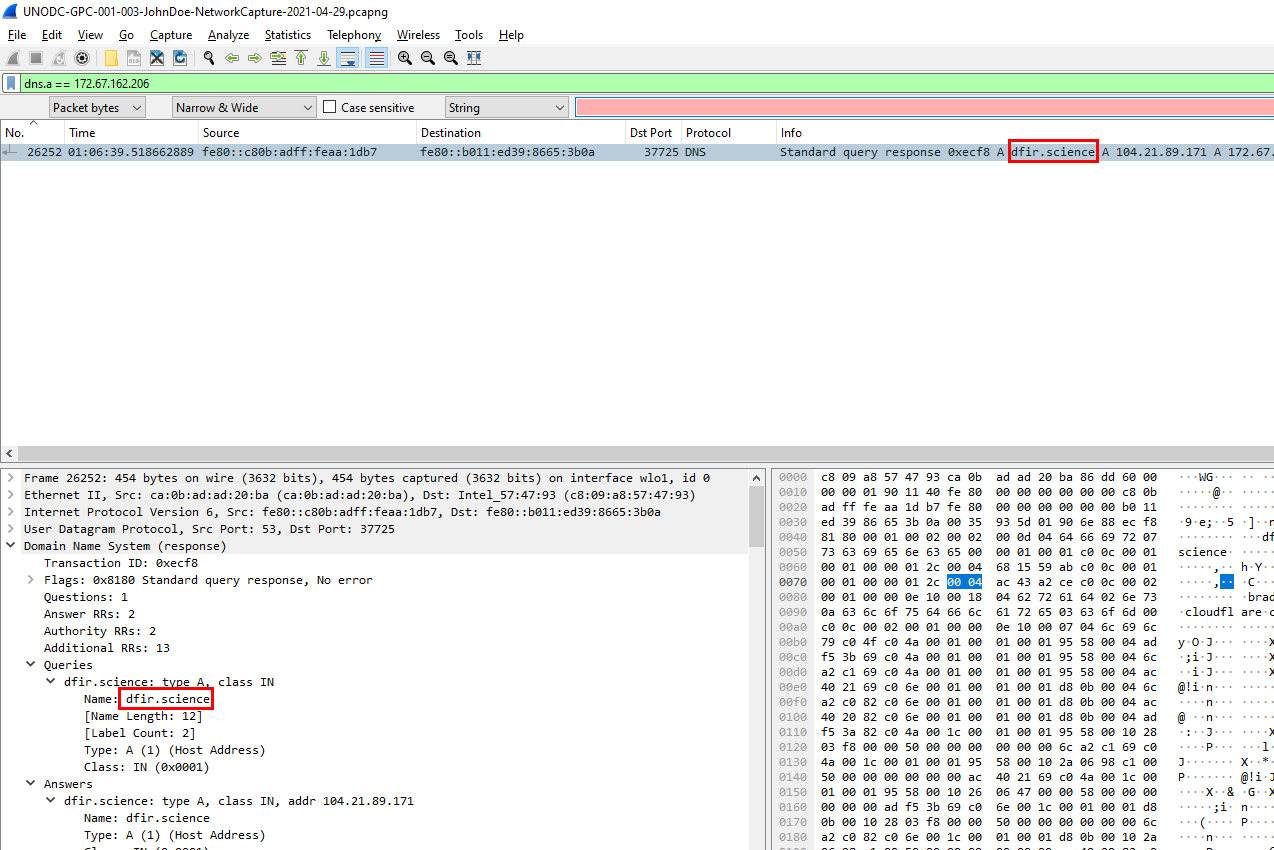
Task: Collapse the Domain Name System section
Action: [11, 546]
